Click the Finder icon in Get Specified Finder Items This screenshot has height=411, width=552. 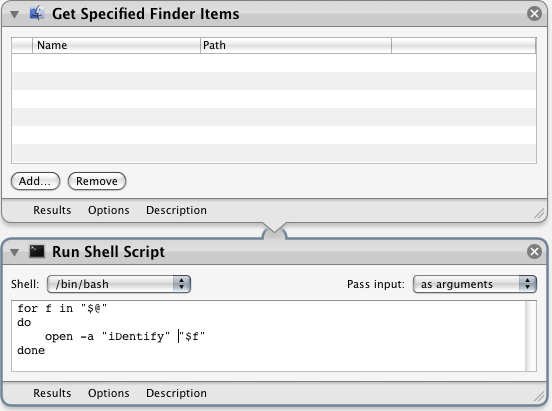37,13
